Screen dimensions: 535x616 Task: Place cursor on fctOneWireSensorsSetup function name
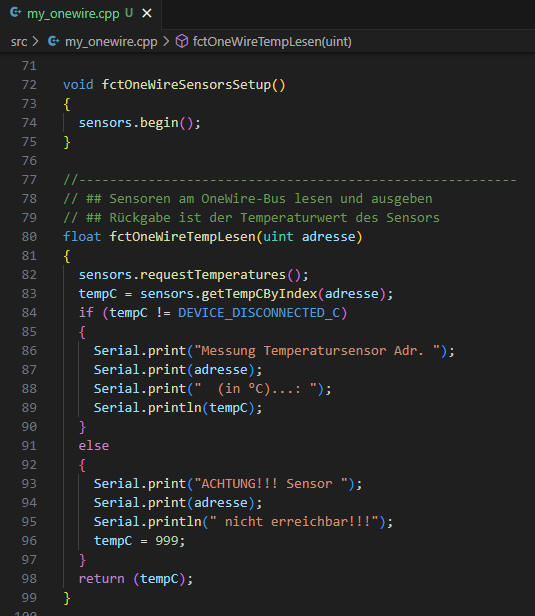click(186, 84)
